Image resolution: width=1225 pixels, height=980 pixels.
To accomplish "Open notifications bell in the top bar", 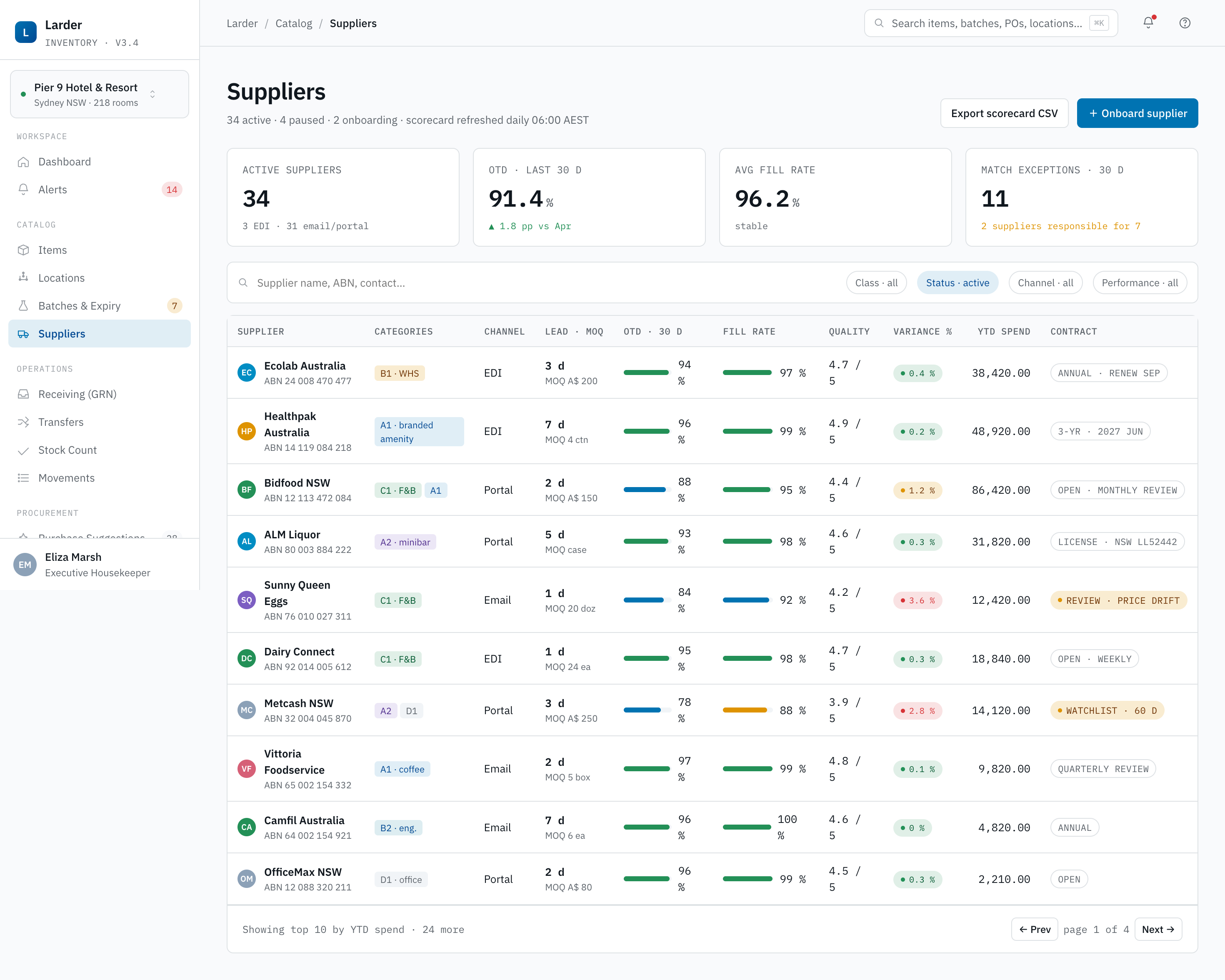I will pos(1148,23).
